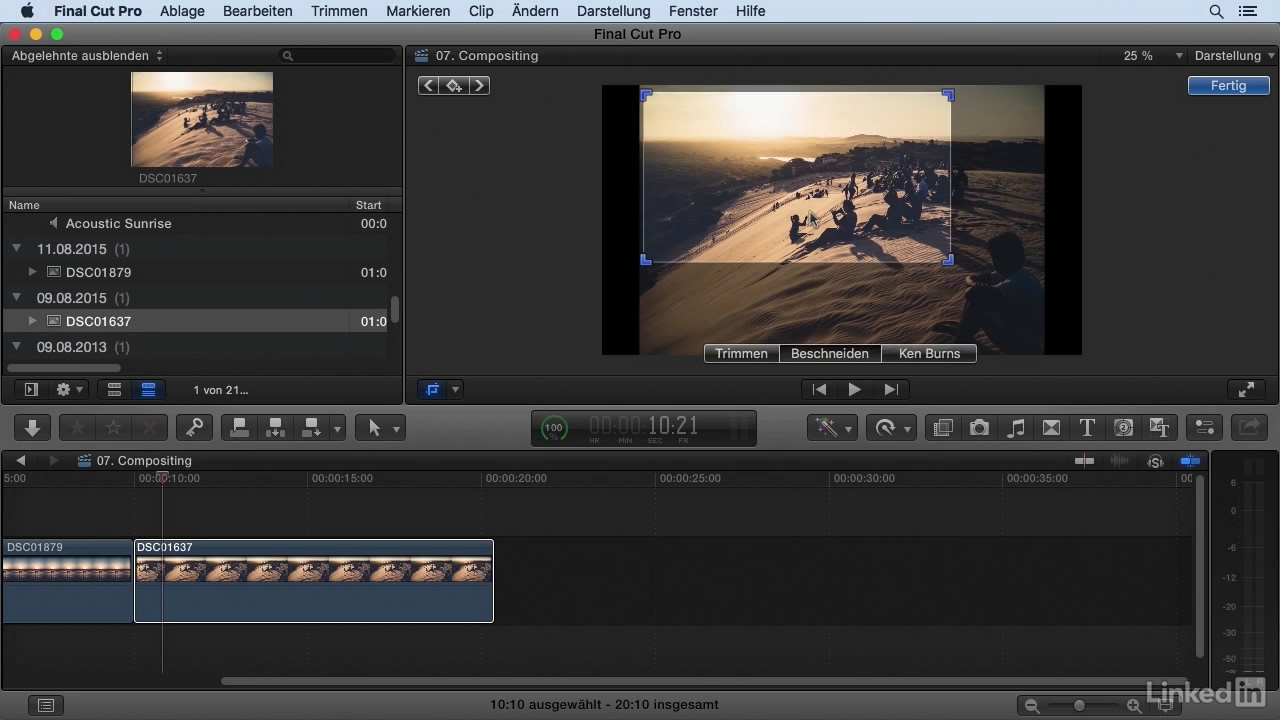Append clip to the storyline button
Screen dimensions: 1280x720
pos(311,428)
